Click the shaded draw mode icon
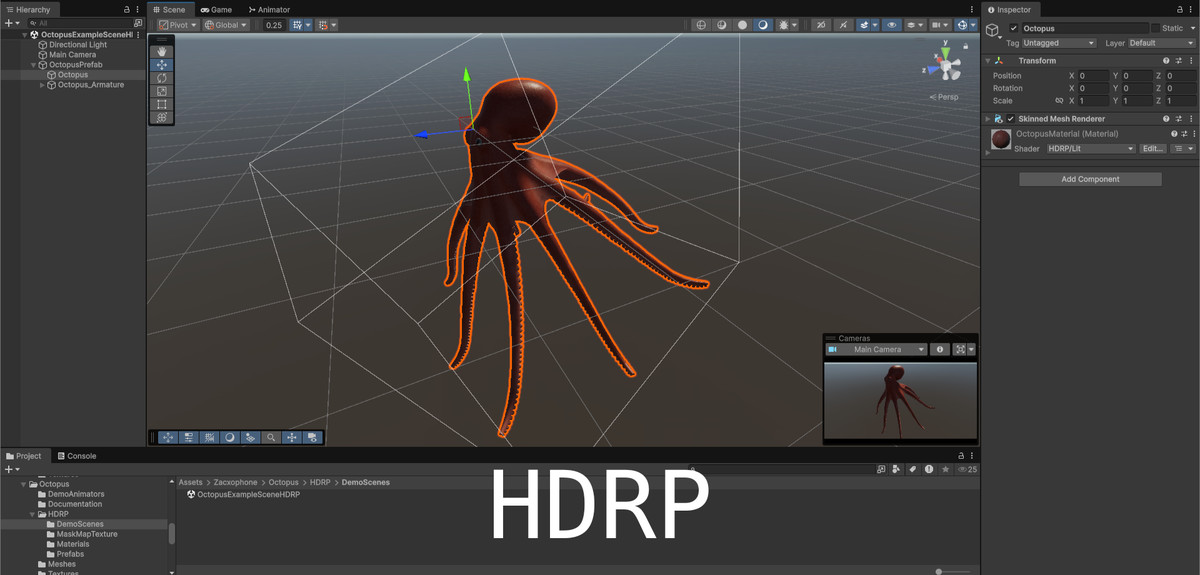The width and height of the screenshot is (1200, 575). (763, 25)
